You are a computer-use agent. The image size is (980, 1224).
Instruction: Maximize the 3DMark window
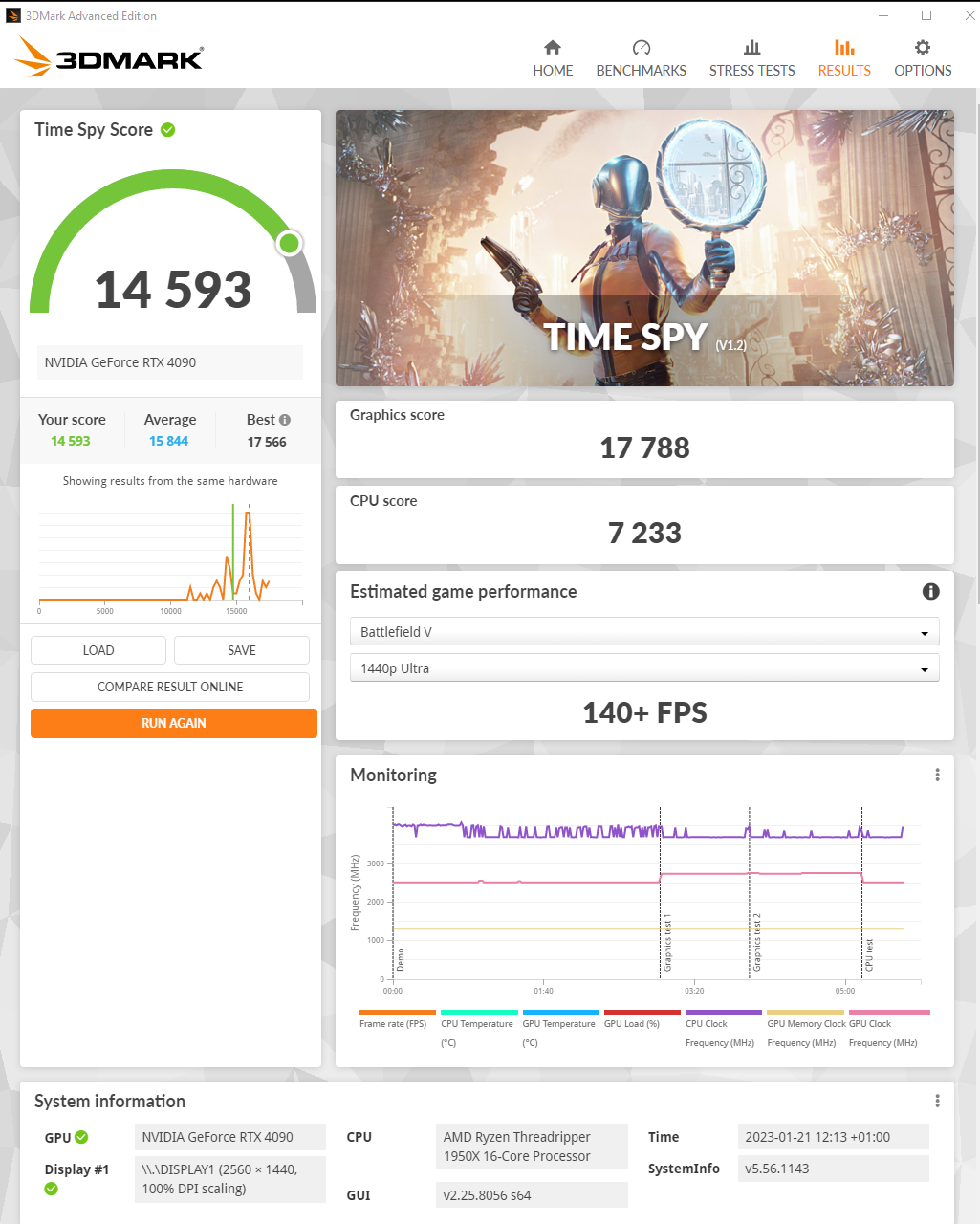926,15
